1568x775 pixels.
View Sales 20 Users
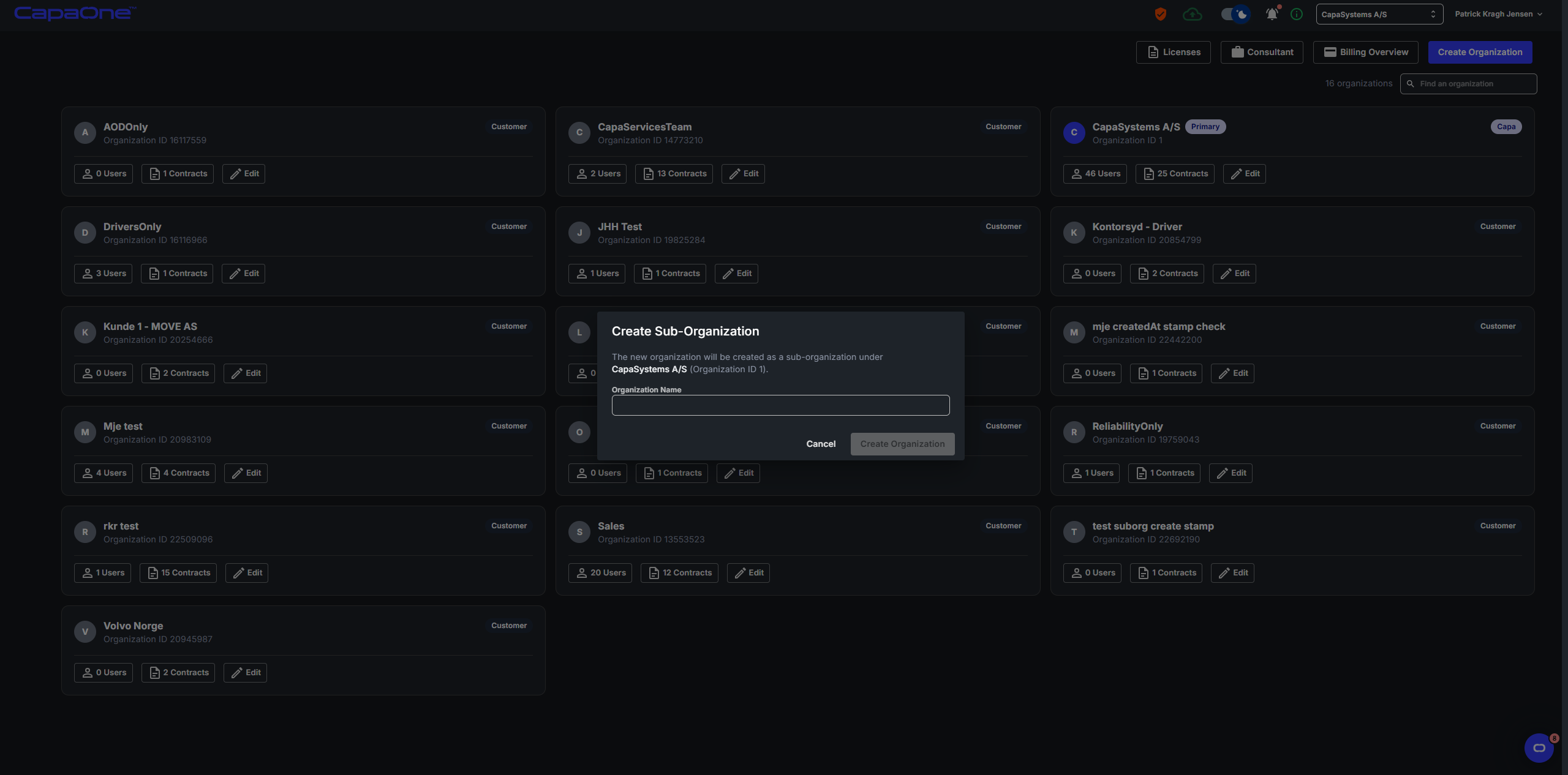[600, 573]
